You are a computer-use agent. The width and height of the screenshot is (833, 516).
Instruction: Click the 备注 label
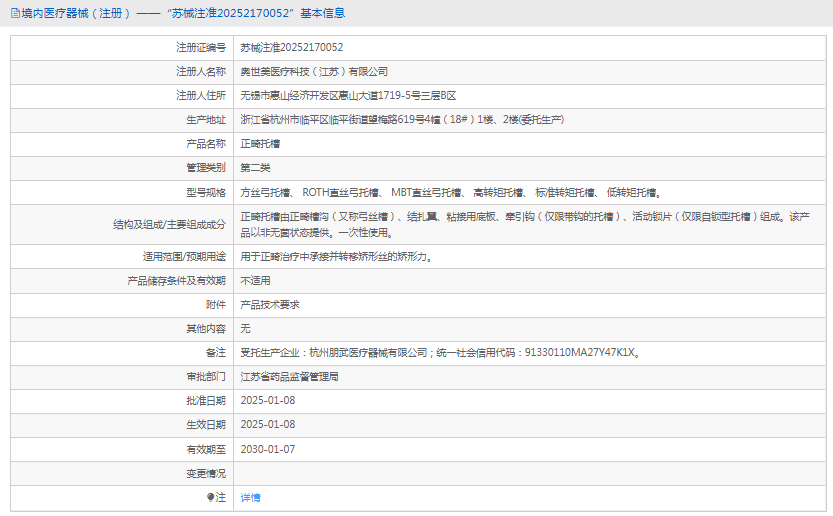coord(216,352)
